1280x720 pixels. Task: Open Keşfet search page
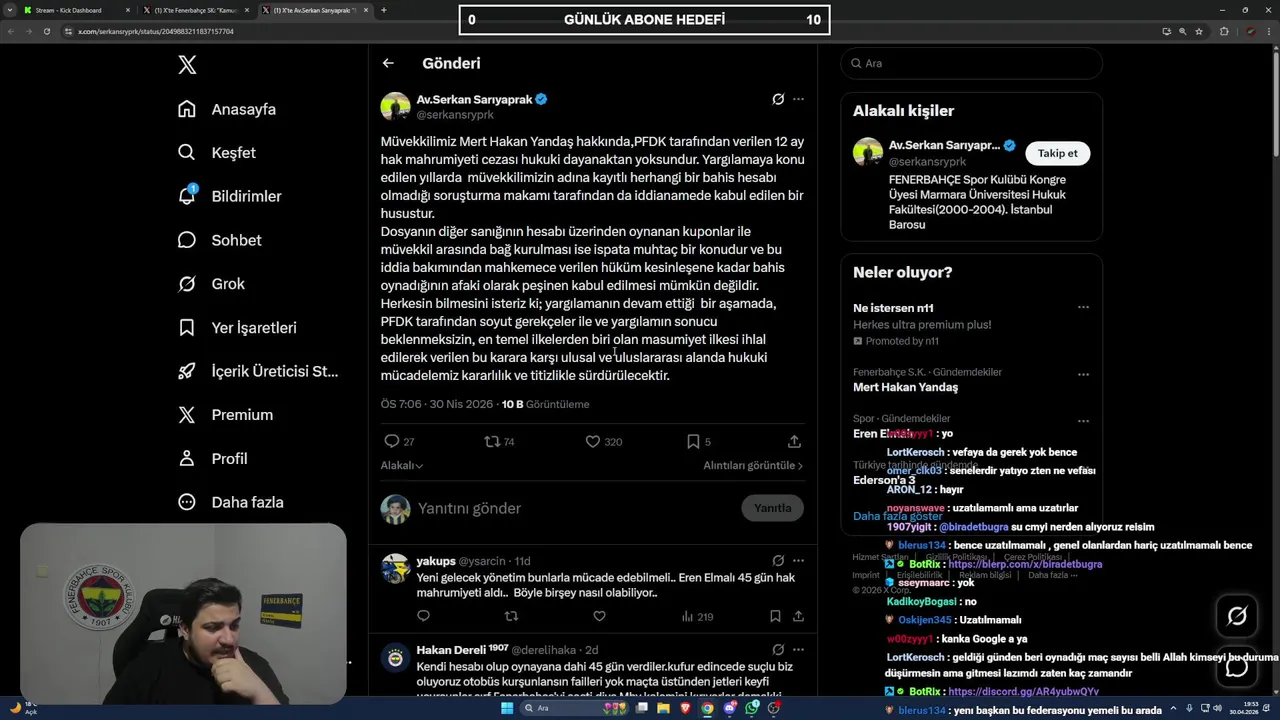(216, 153)
